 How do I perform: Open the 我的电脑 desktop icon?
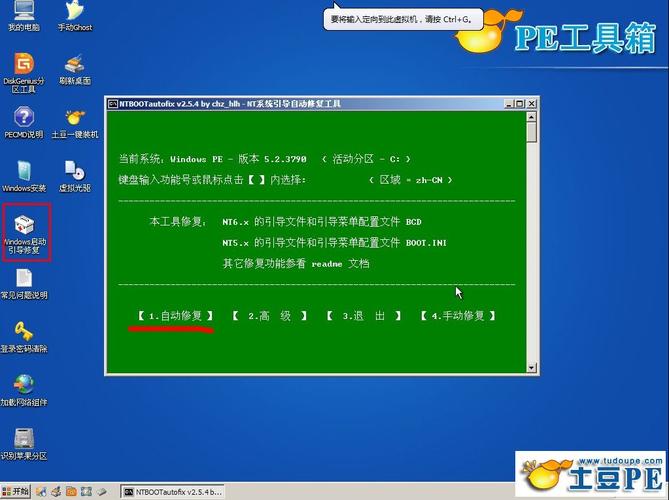pos(23,12)
